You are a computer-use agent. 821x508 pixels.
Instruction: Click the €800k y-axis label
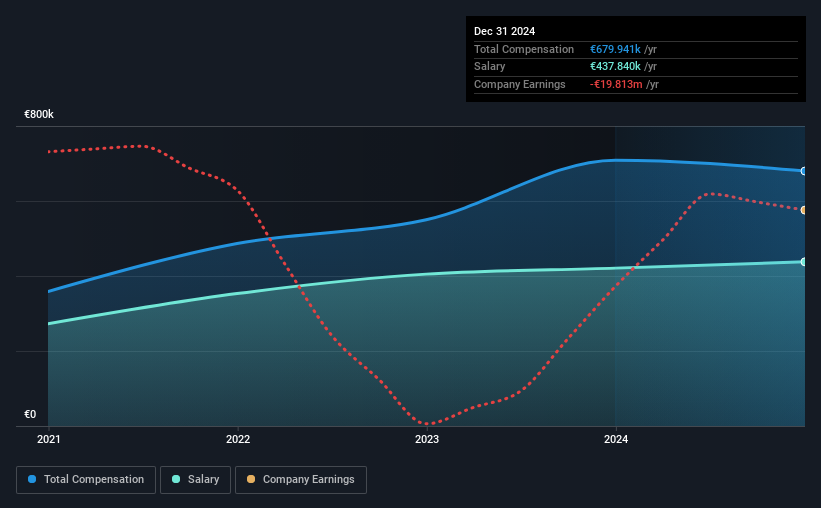tap(39, 114)
